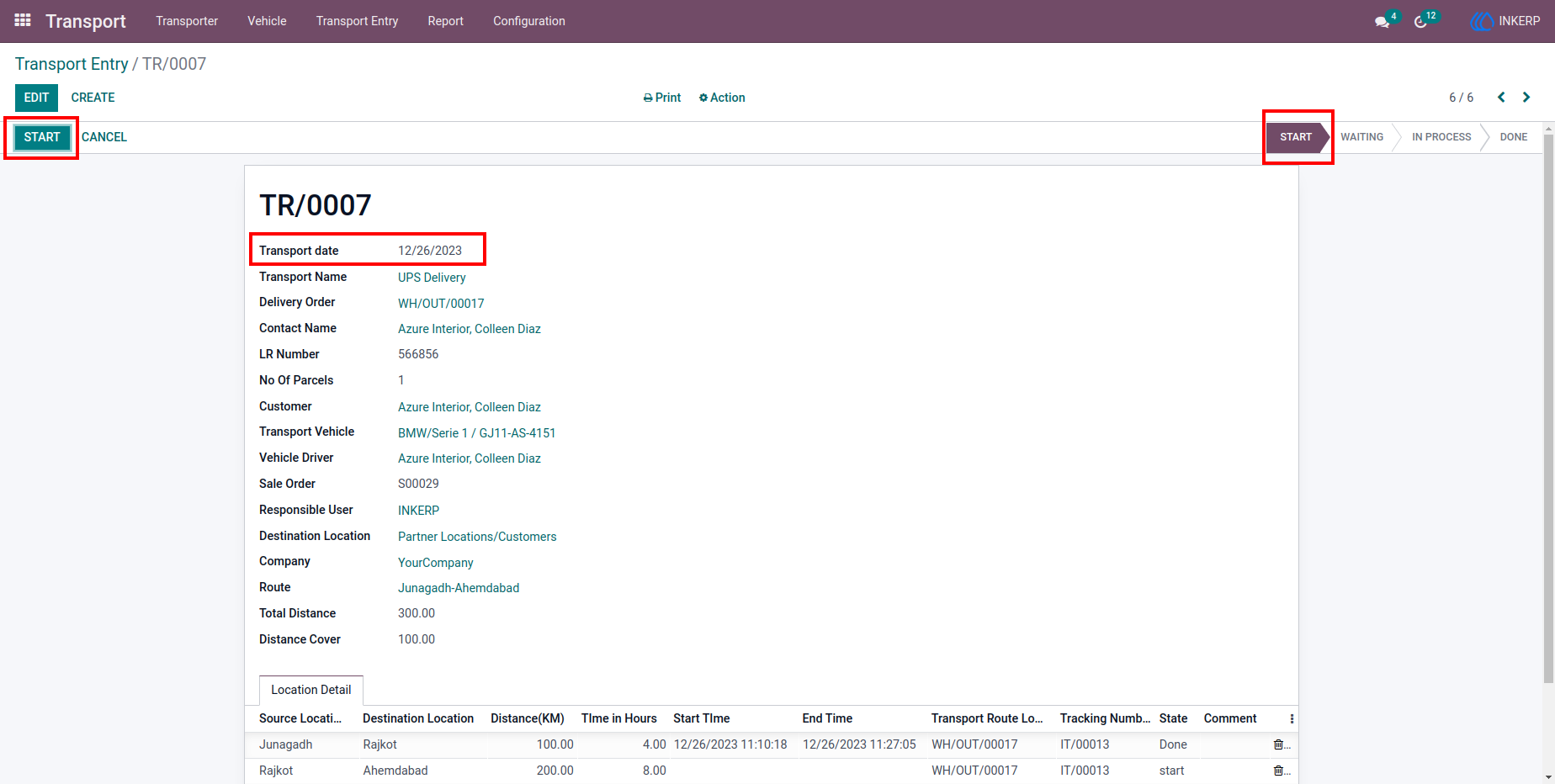Open the BMW/Serie 1 vehicle link
Viewport: 1555px width, 784px height.
[x=477, y=433]
